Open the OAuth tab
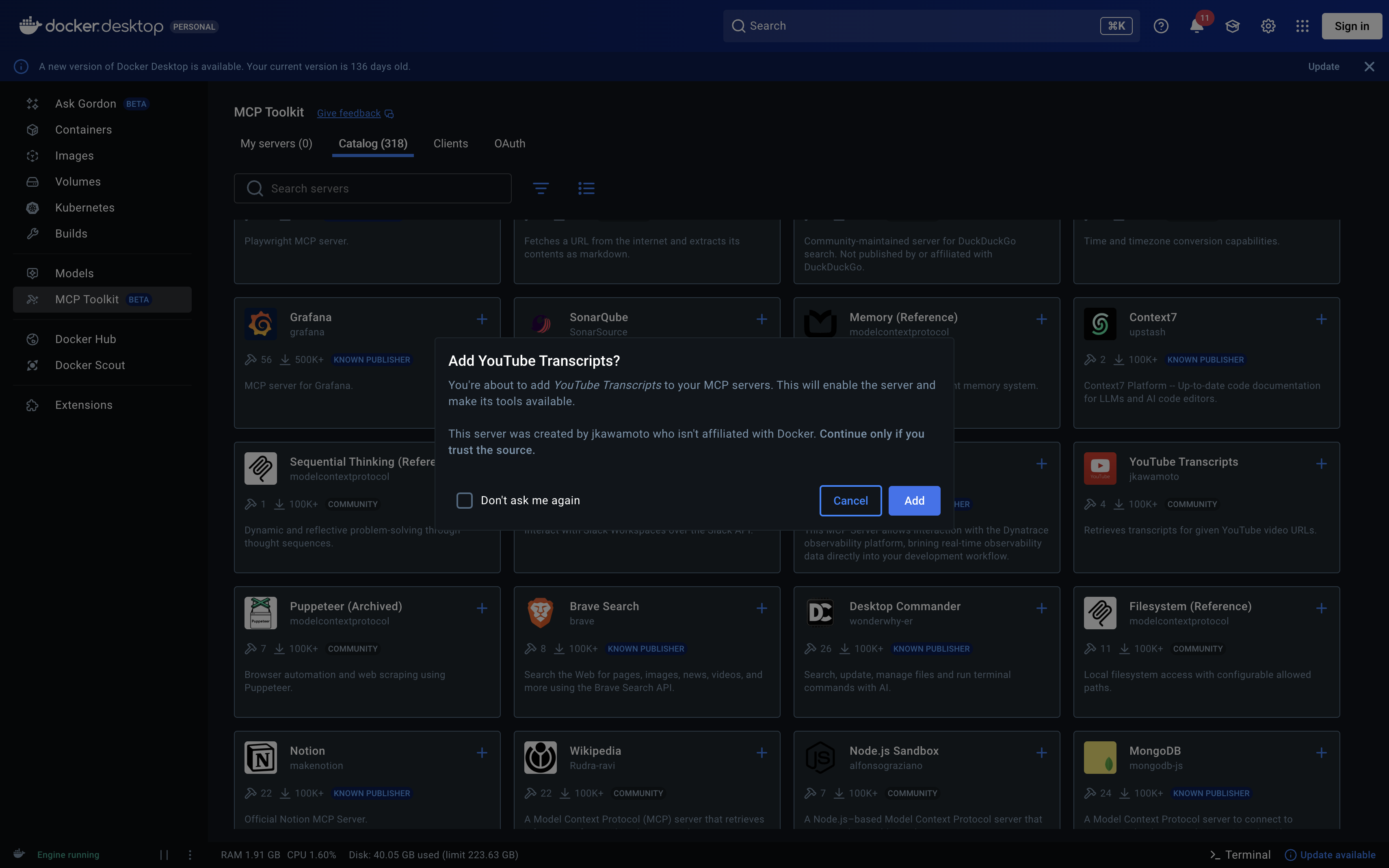This screenshot has height=868, width=1389. coord(510,144)
